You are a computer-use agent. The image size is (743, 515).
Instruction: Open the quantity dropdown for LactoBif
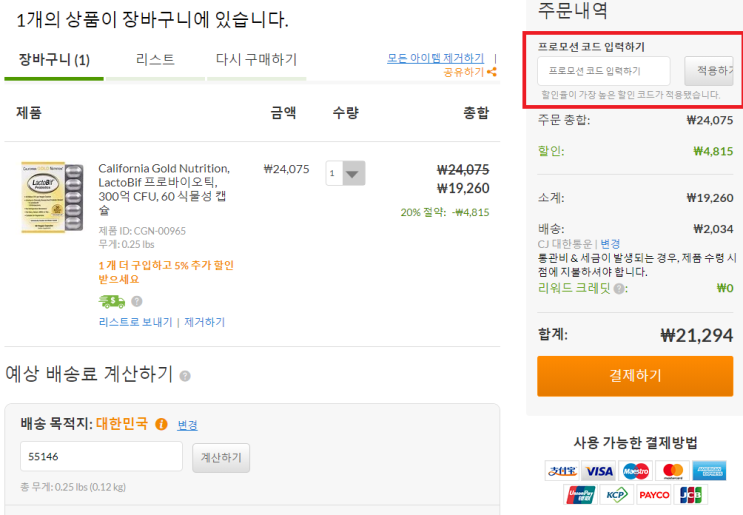click(x=345, y=173)
